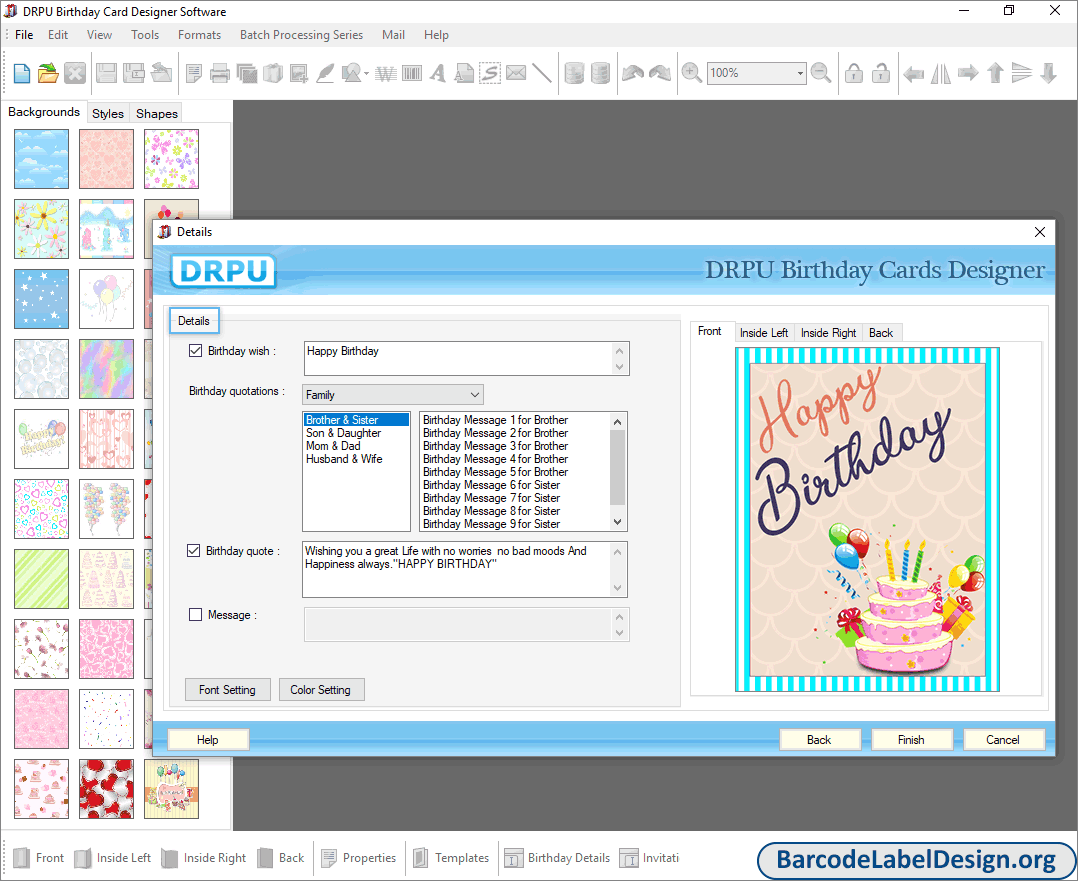Click inside the Birthday wish text field
Viewport: 1078px width, 881px height.
[459, 358]
